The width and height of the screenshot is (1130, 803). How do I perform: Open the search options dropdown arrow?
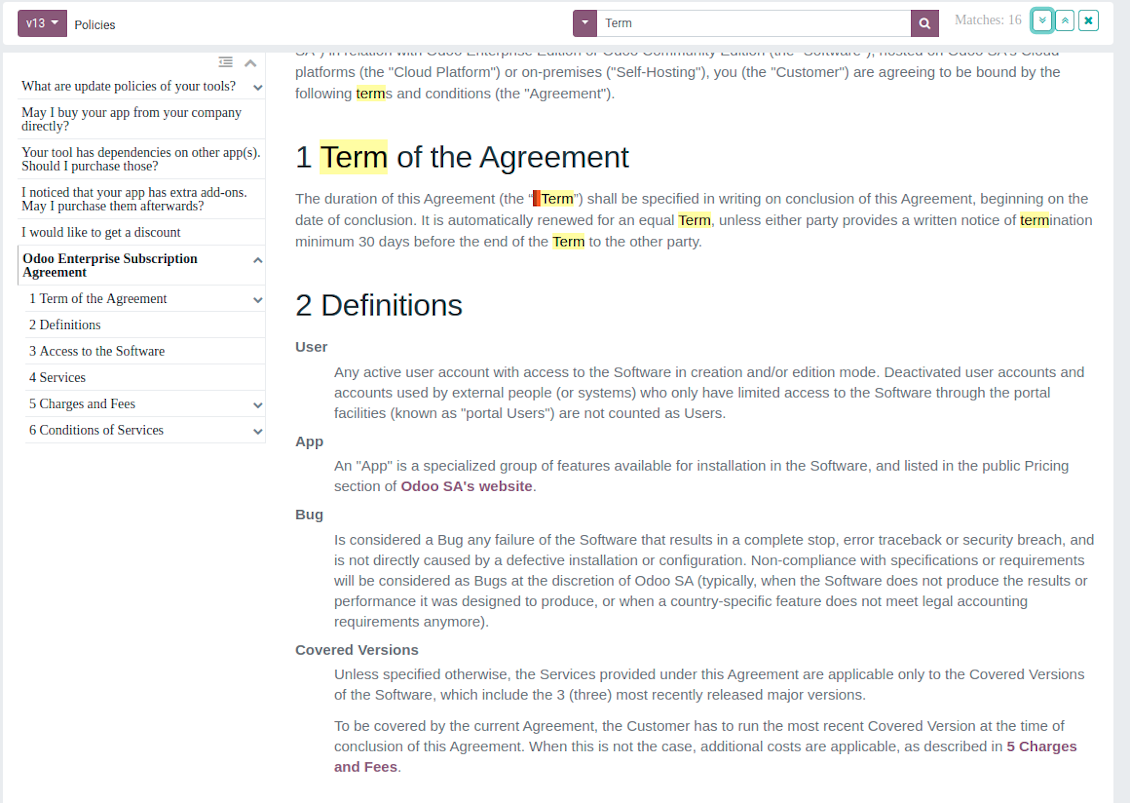pyautogui.click(x=584, y=24)
